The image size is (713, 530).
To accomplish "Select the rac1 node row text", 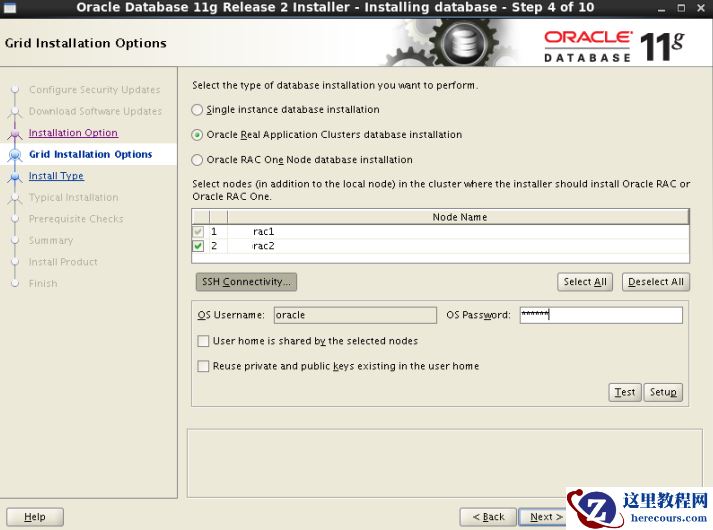I will click(x=263, y=231).
